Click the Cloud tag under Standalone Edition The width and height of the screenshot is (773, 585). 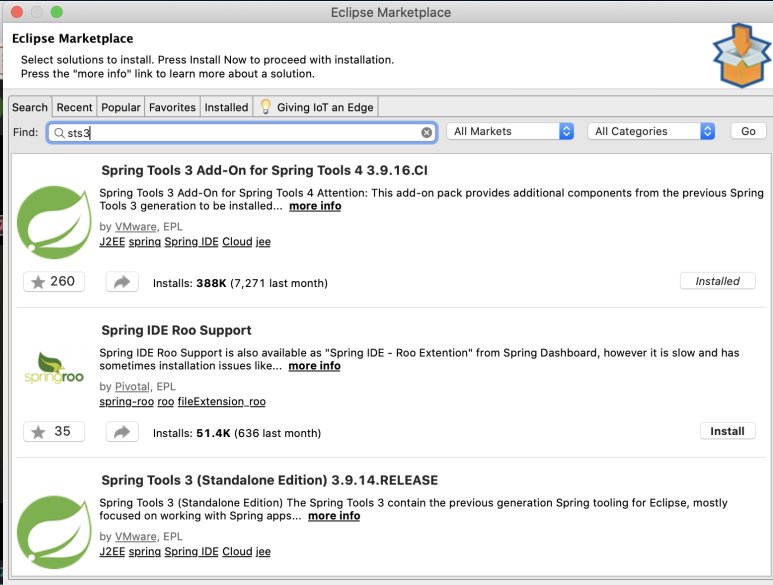(x=237, y=551)
